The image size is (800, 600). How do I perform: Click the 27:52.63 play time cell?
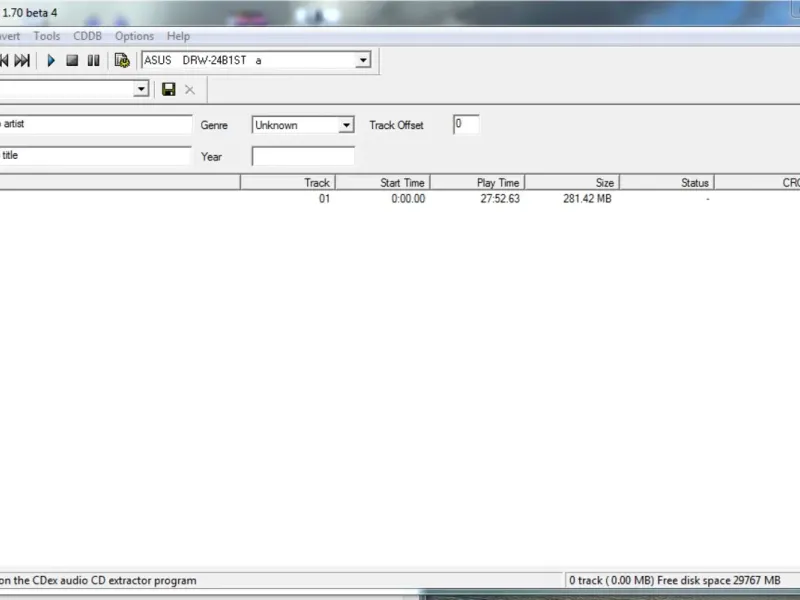500,198
